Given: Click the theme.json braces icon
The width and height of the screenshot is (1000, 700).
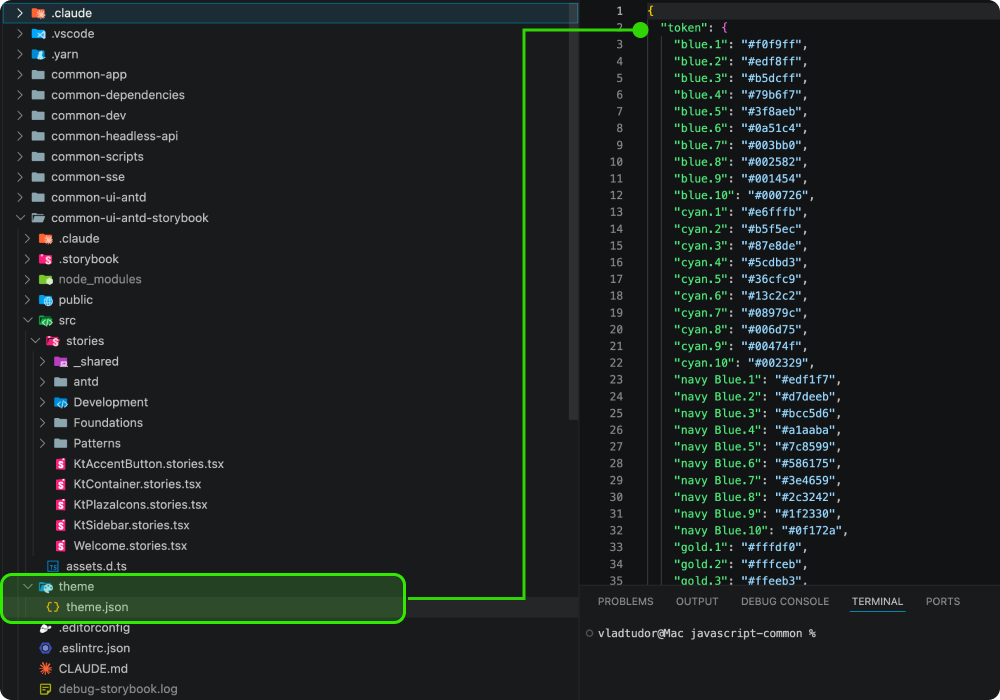Looking at the screenshot, I should point(53,607).
